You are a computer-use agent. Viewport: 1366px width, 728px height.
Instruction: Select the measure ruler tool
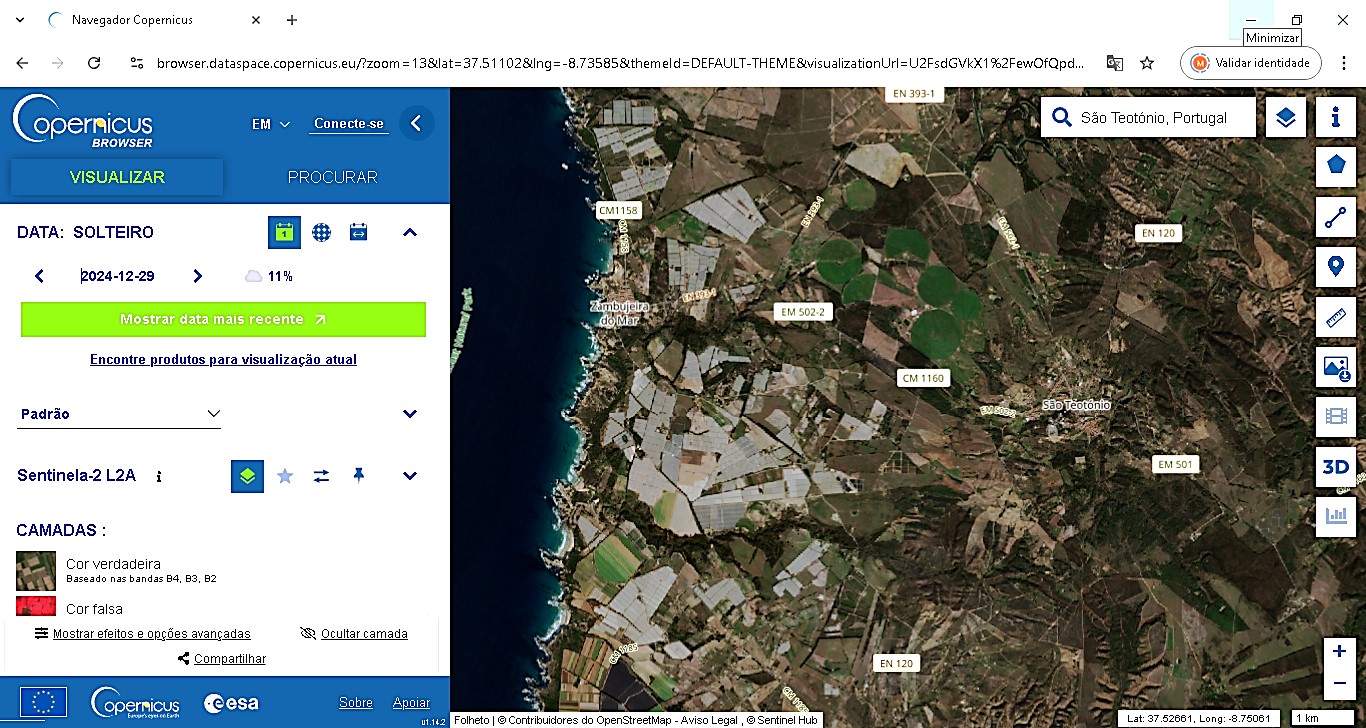tap(1335, 318)
